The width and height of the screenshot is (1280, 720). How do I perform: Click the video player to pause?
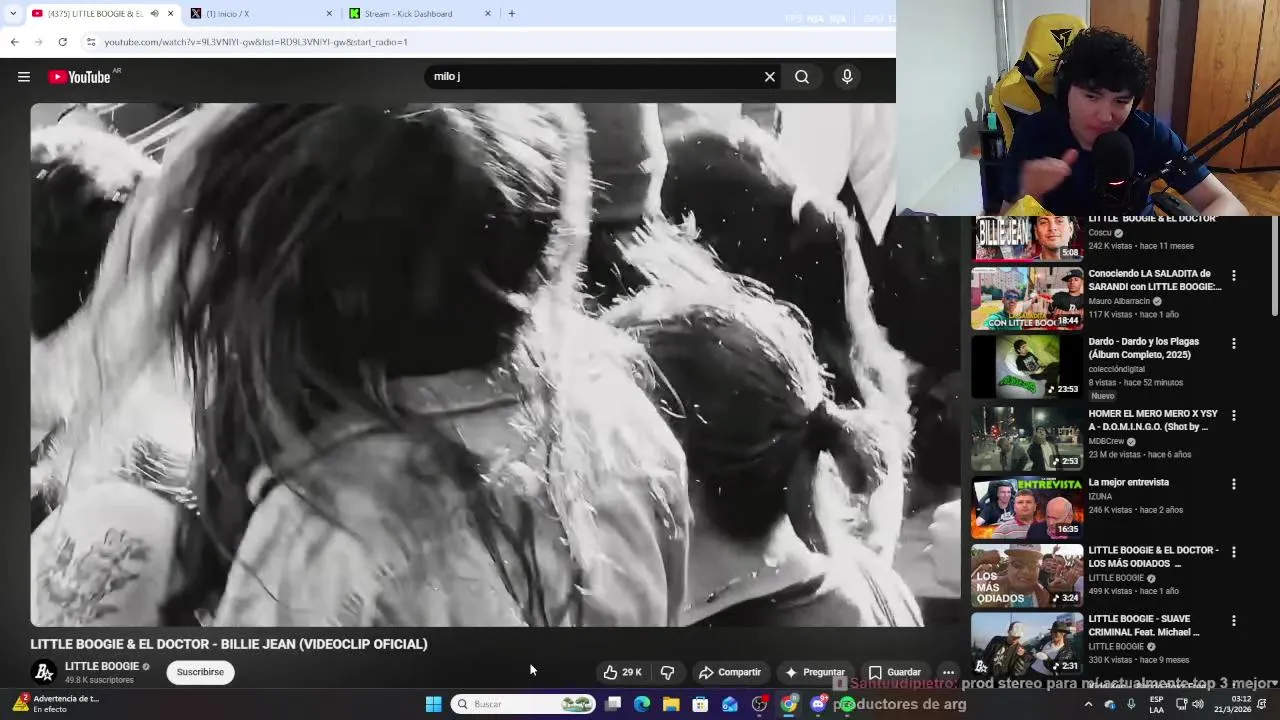(495, 365)
